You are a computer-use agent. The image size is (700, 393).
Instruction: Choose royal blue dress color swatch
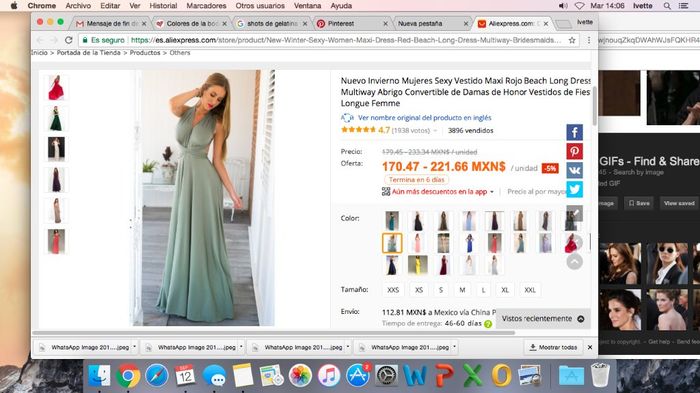[469, 243]
